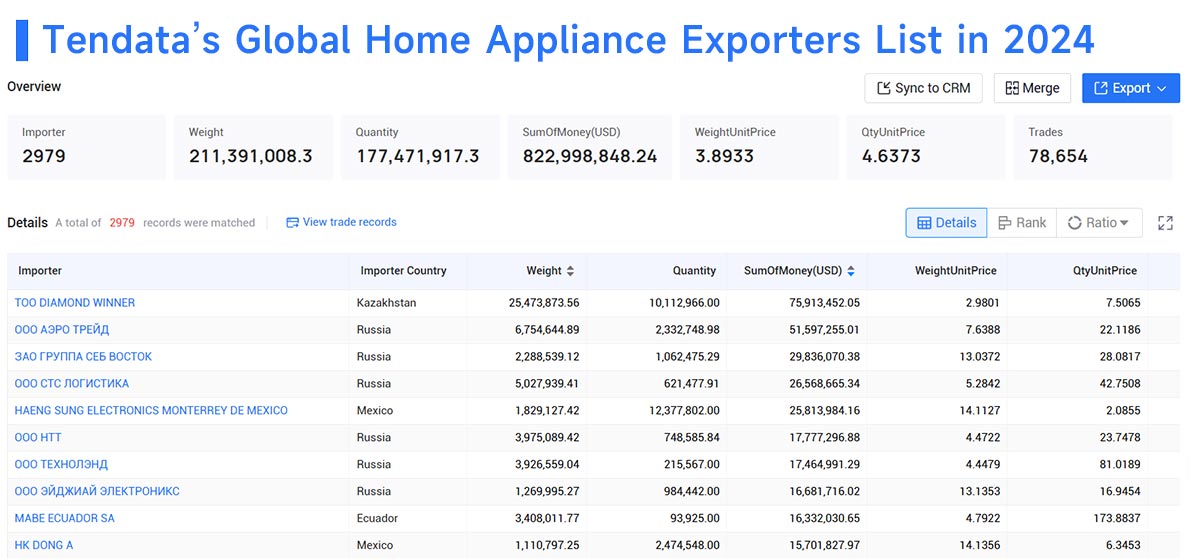Click the sum value 51,597,255.01
1190x560 pixels.
click(x=824, y=330)
